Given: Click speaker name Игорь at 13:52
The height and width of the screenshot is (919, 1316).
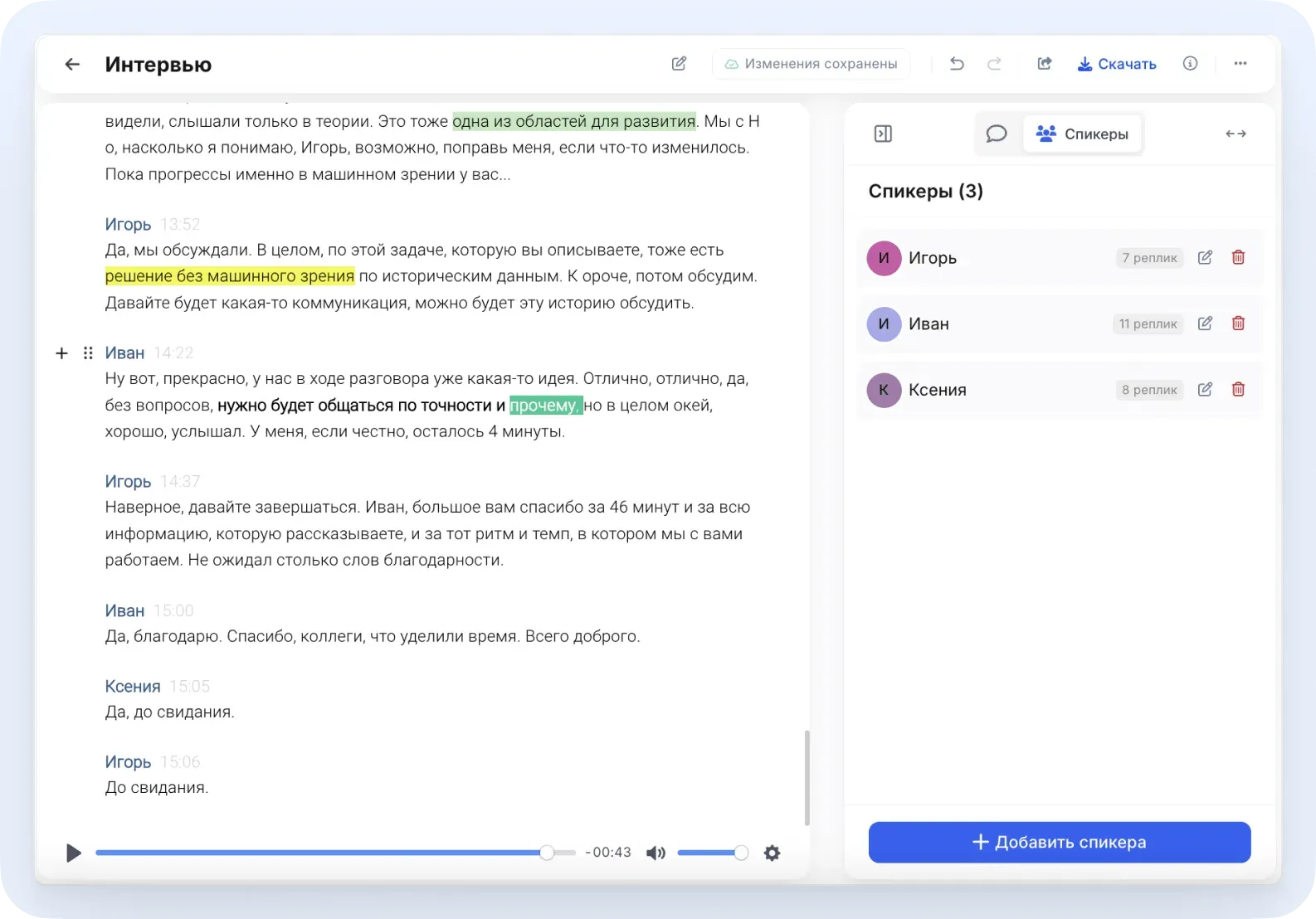Looking at the screenshot, I should (128, 225).
